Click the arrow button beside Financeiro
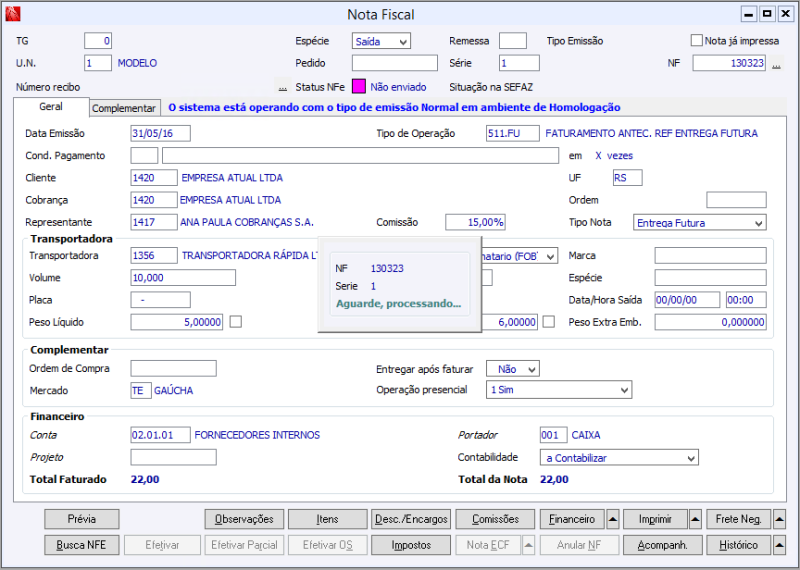The image size is (800, 570). (x=613, y=519)
